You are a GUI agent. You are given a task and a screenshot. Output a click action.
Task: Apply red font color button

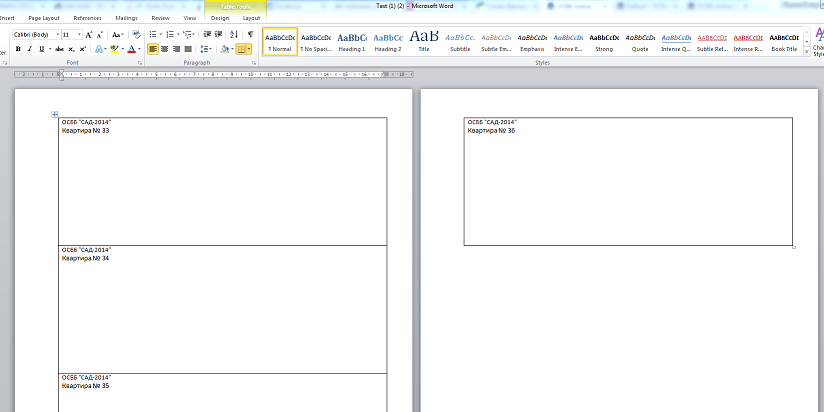pos(130,48)
